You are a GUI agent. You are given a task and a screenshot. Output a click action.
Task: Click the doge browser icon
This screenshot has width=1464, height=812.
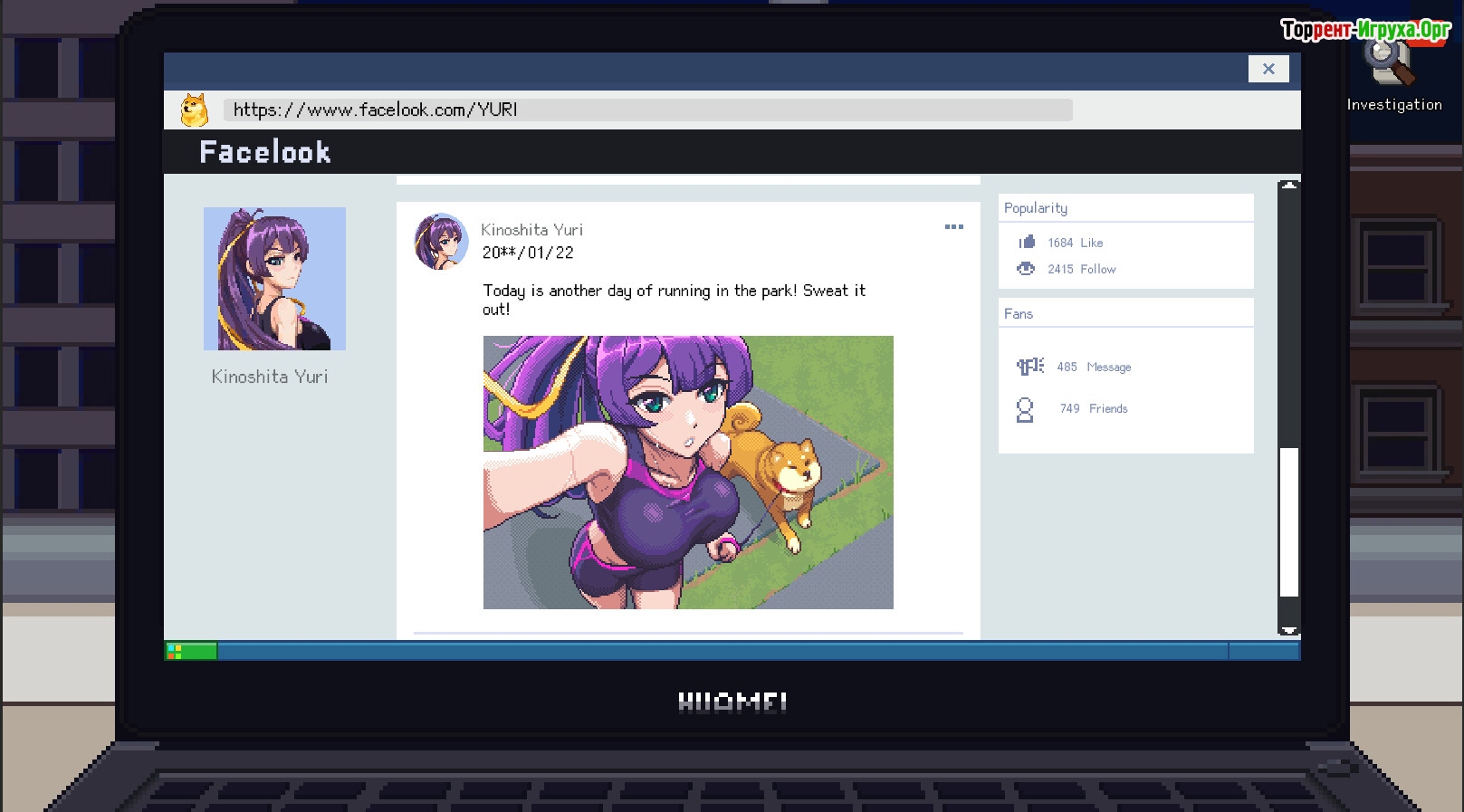point(194,110)
